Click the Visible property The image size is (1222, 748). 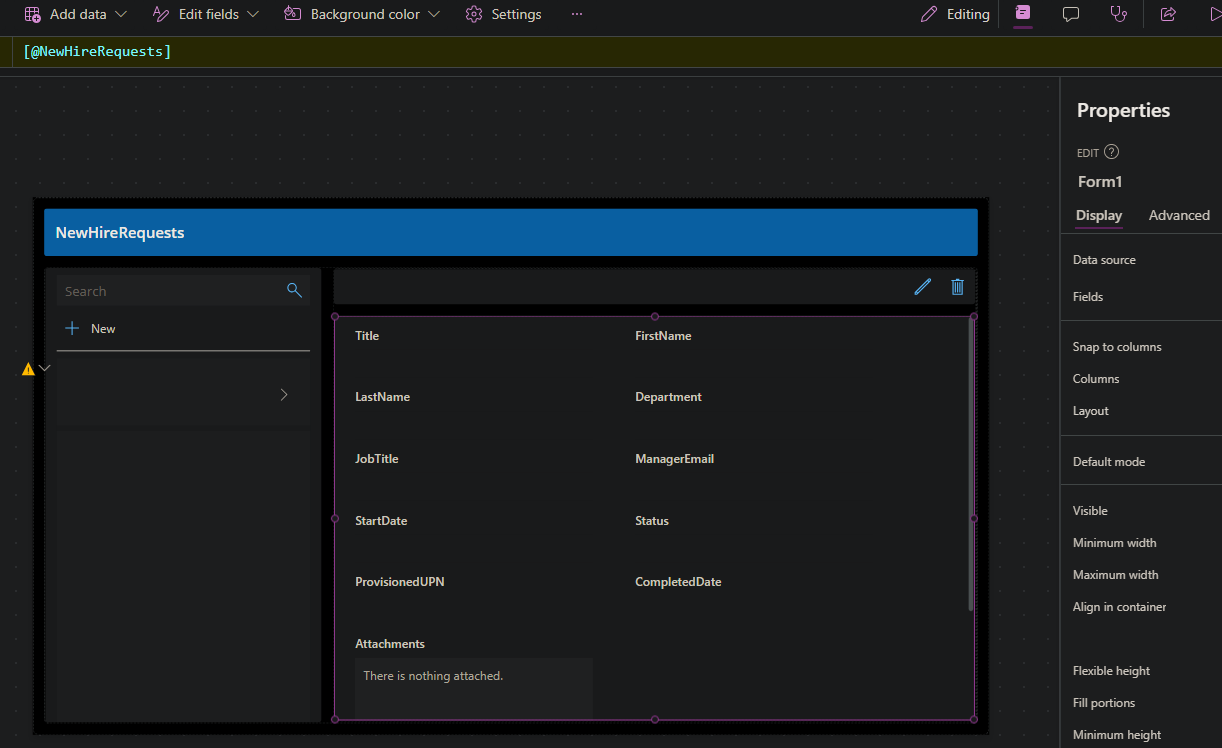(x=1090, y=511)
